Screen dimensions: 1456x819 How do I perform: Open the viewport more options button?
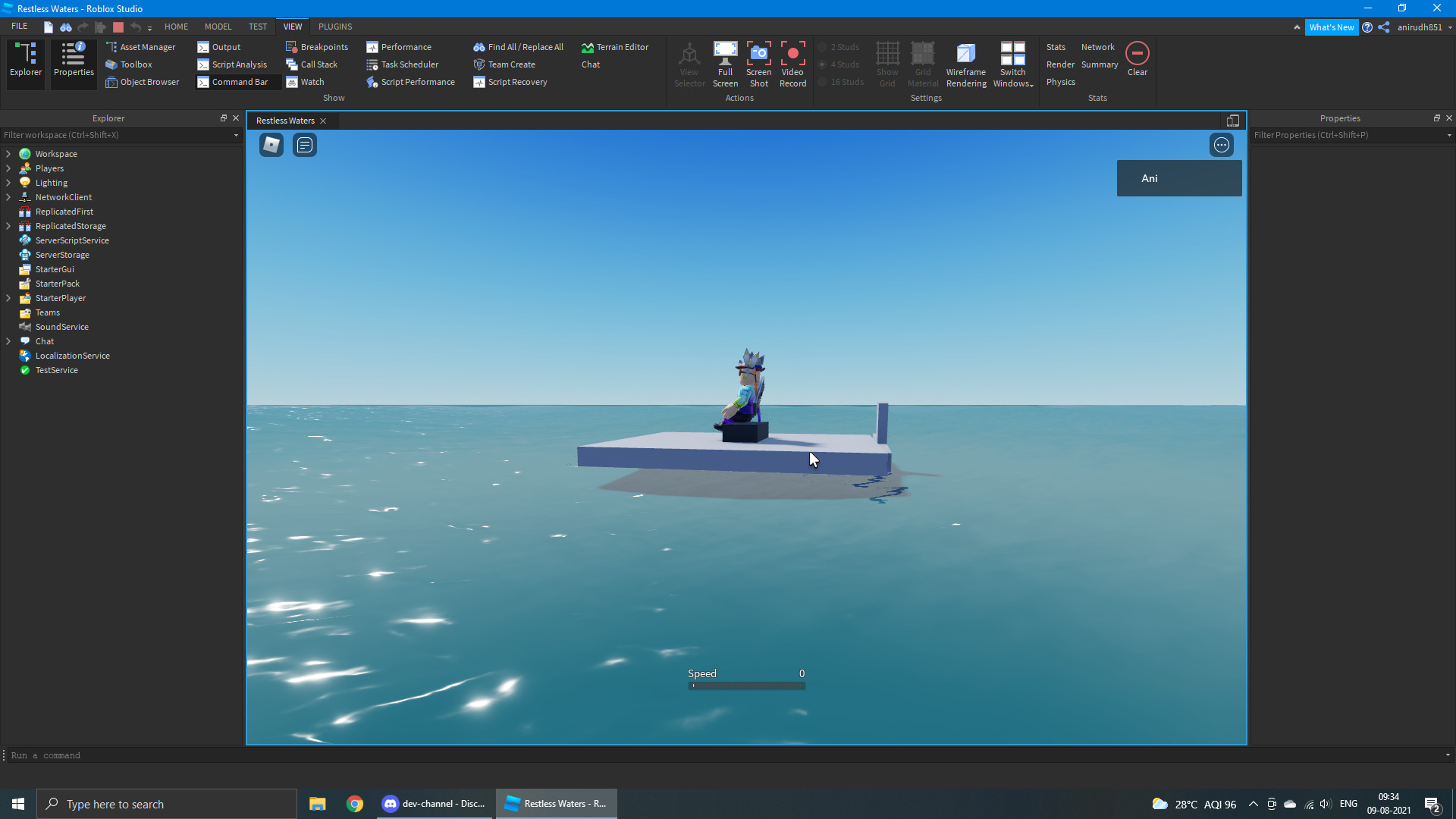[1222, 145]
